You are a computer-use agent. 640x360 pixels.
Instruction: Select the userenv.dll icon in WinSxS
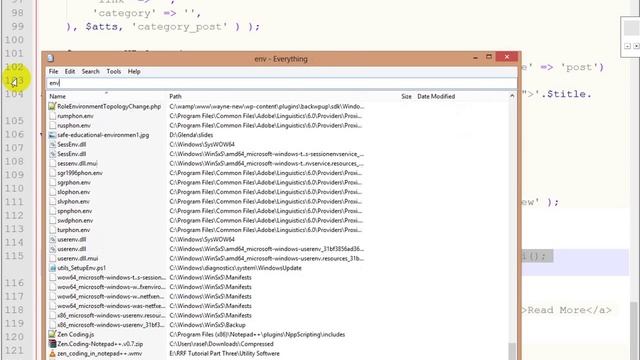[x=52, y=249]
